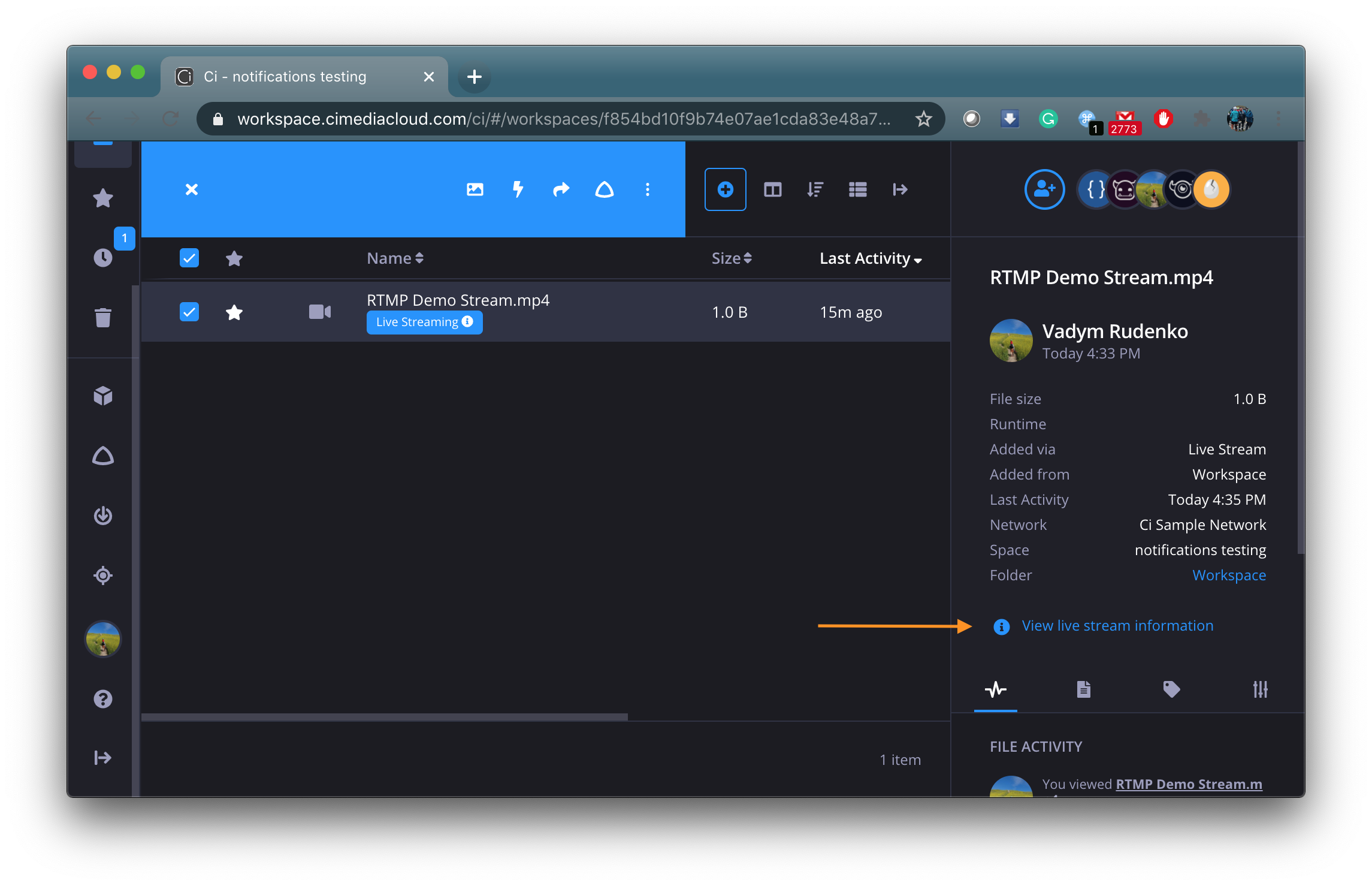Click the video camera file type icon
This screenshot has width=1372, height=886.
(320, 312)
